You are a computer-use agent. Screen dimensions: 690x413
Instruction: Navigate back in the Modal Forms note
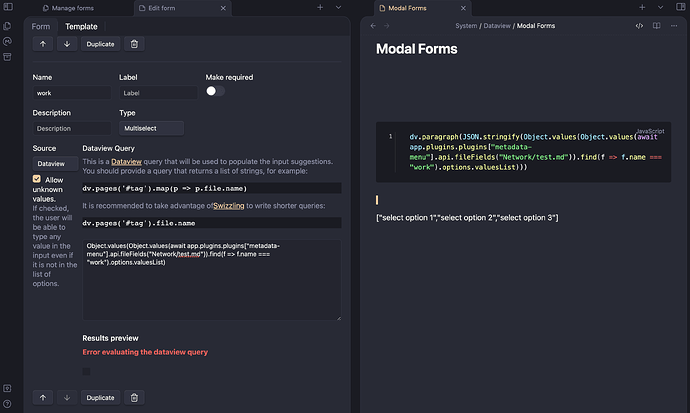[x=373, y=26]
